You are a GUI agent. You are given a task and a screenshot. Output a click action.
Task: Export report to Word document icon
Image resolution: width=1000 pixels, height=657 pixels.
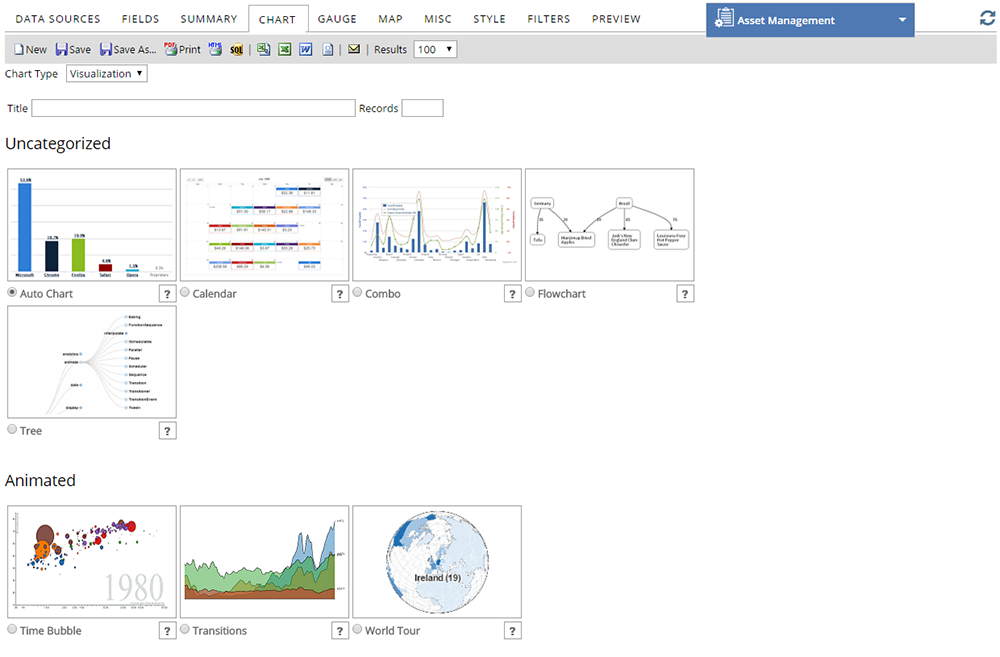[306, 49]
